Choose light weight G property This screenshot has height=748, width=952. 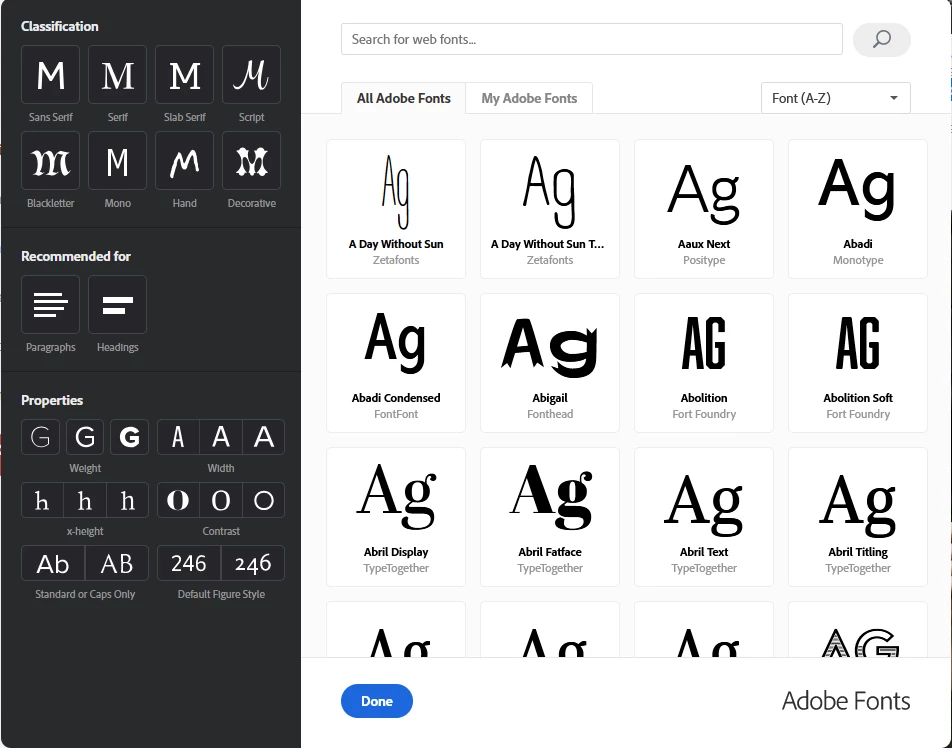pos(41,437)
